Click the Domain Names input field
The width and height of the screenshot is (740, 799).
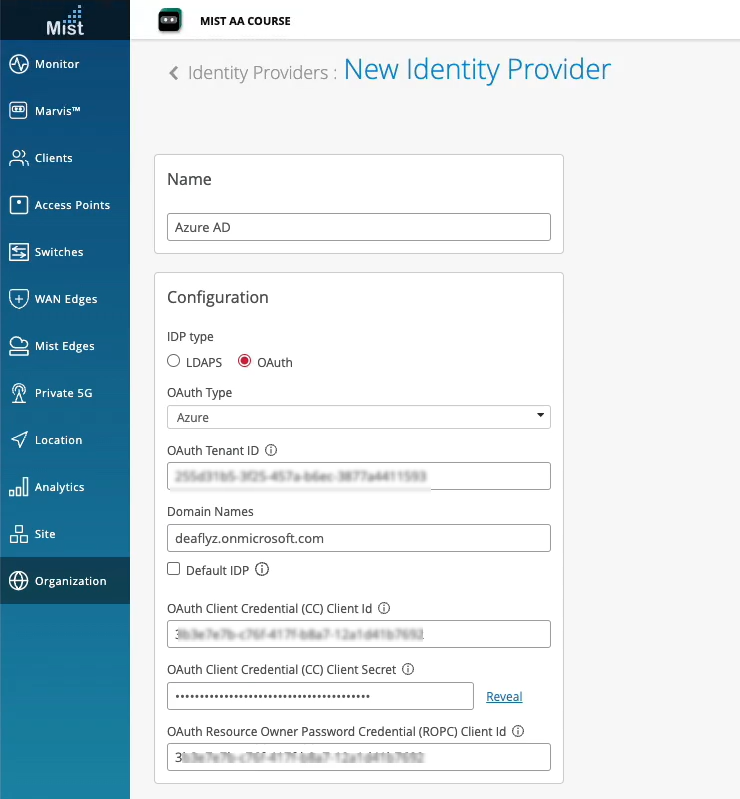pos(359,538)
